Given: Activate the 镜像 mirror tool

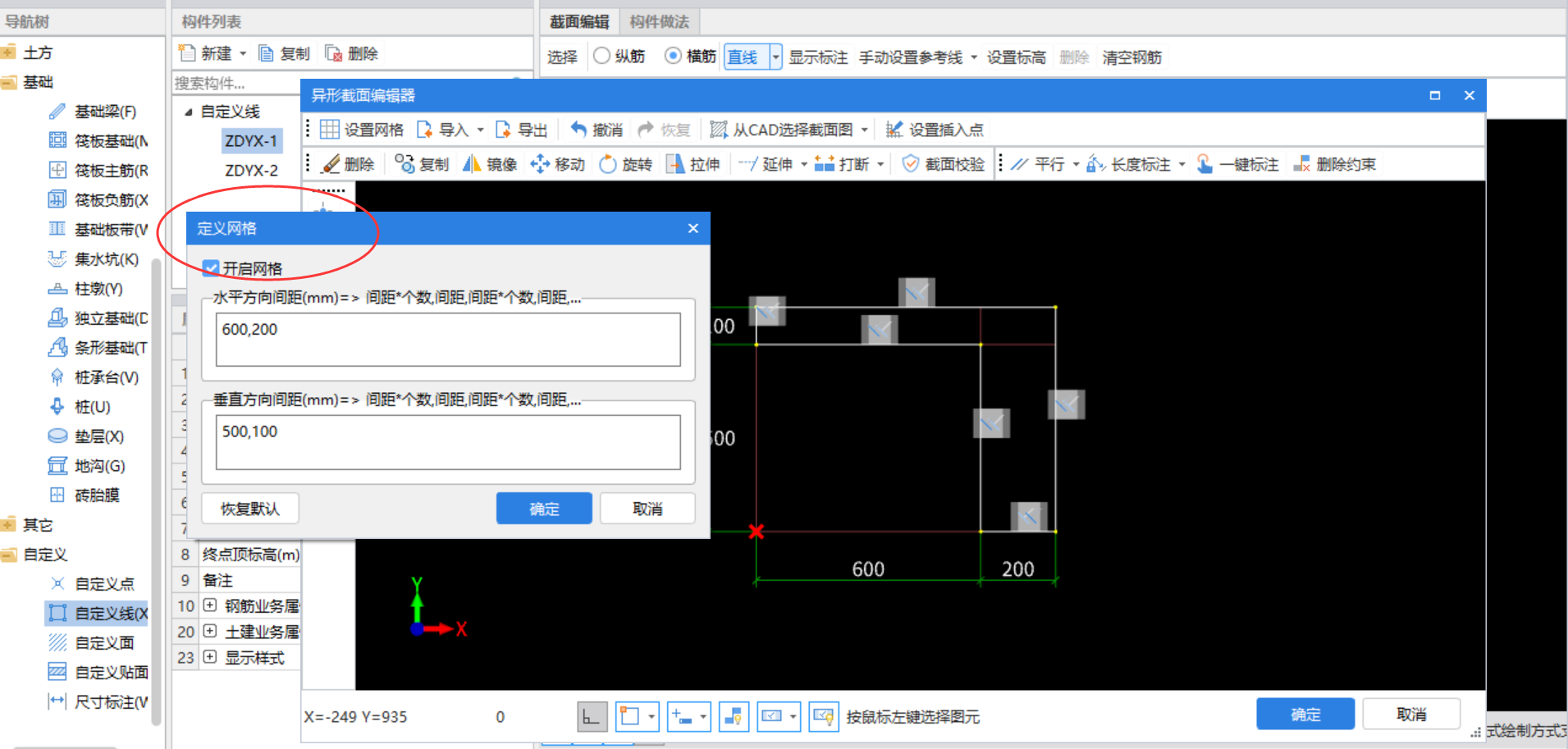Looking at the screenshot, I should point(490,164).
